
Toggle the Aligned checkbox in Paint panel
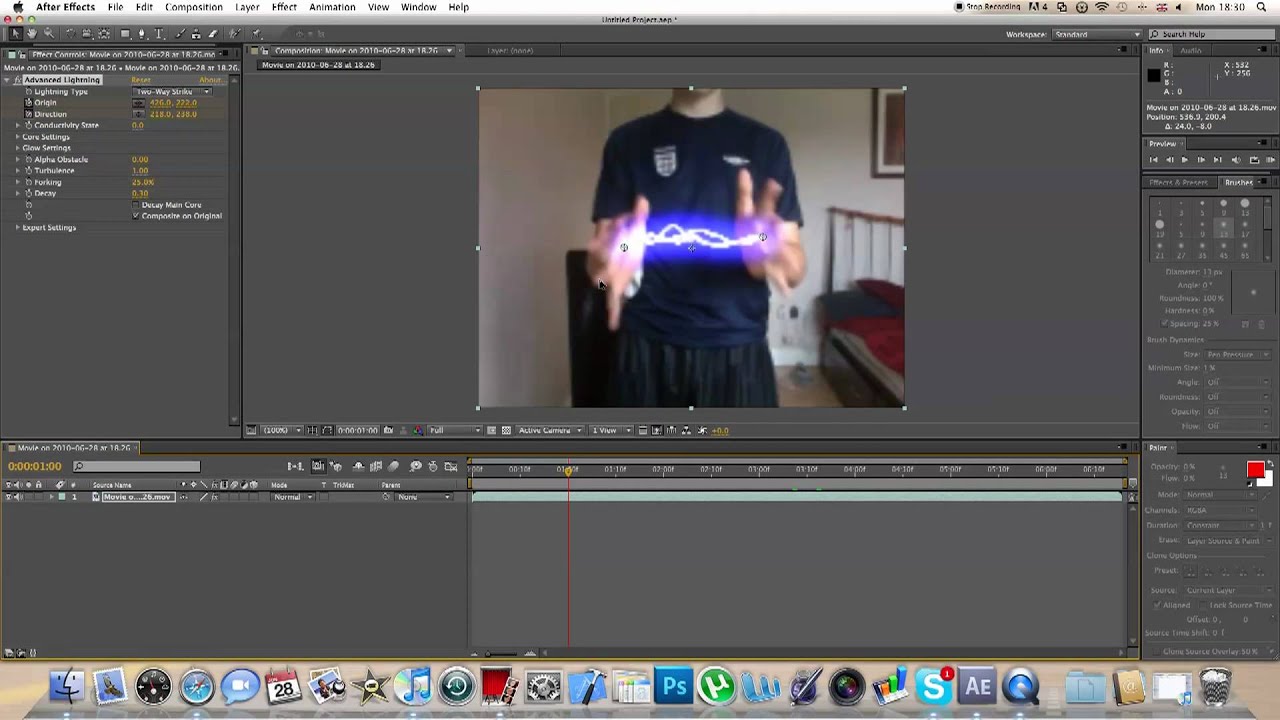pyautogui.click(x=1157, y=605)
